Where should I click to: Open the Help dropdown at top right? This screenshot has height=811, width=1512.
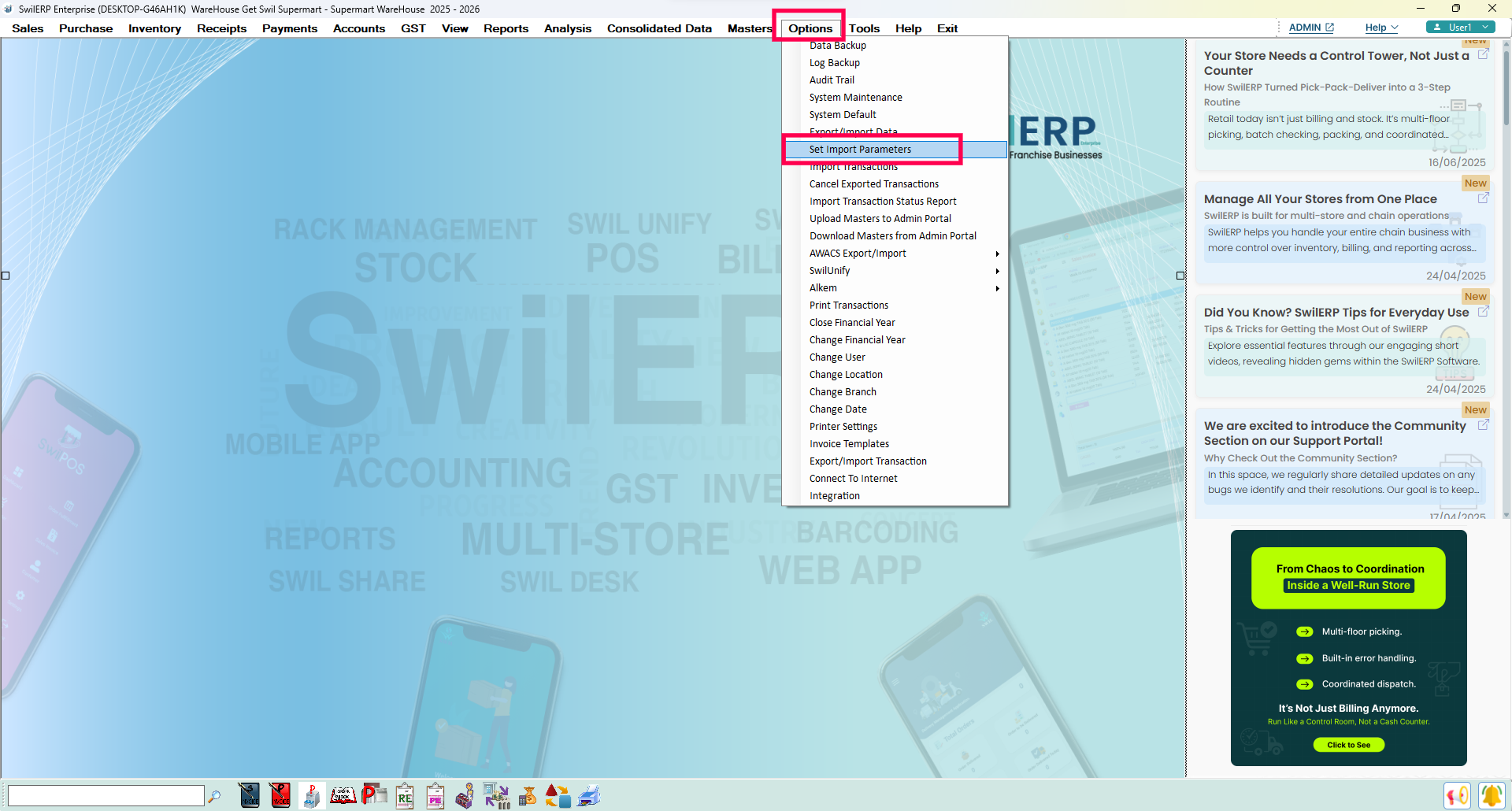click(x=1381, y=28)
